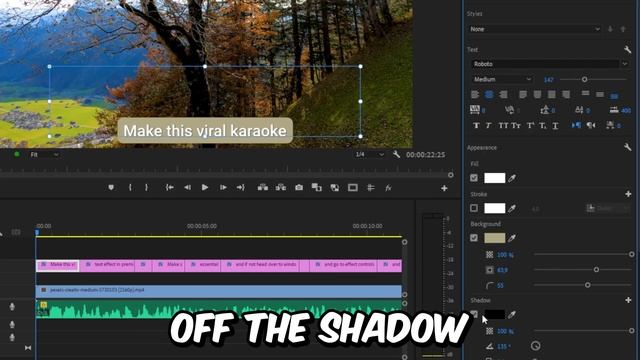The width and height of the screenshot is (640, 360).
Task: Select the 'text effect in premi' caption clip
Action: point(107,265)
